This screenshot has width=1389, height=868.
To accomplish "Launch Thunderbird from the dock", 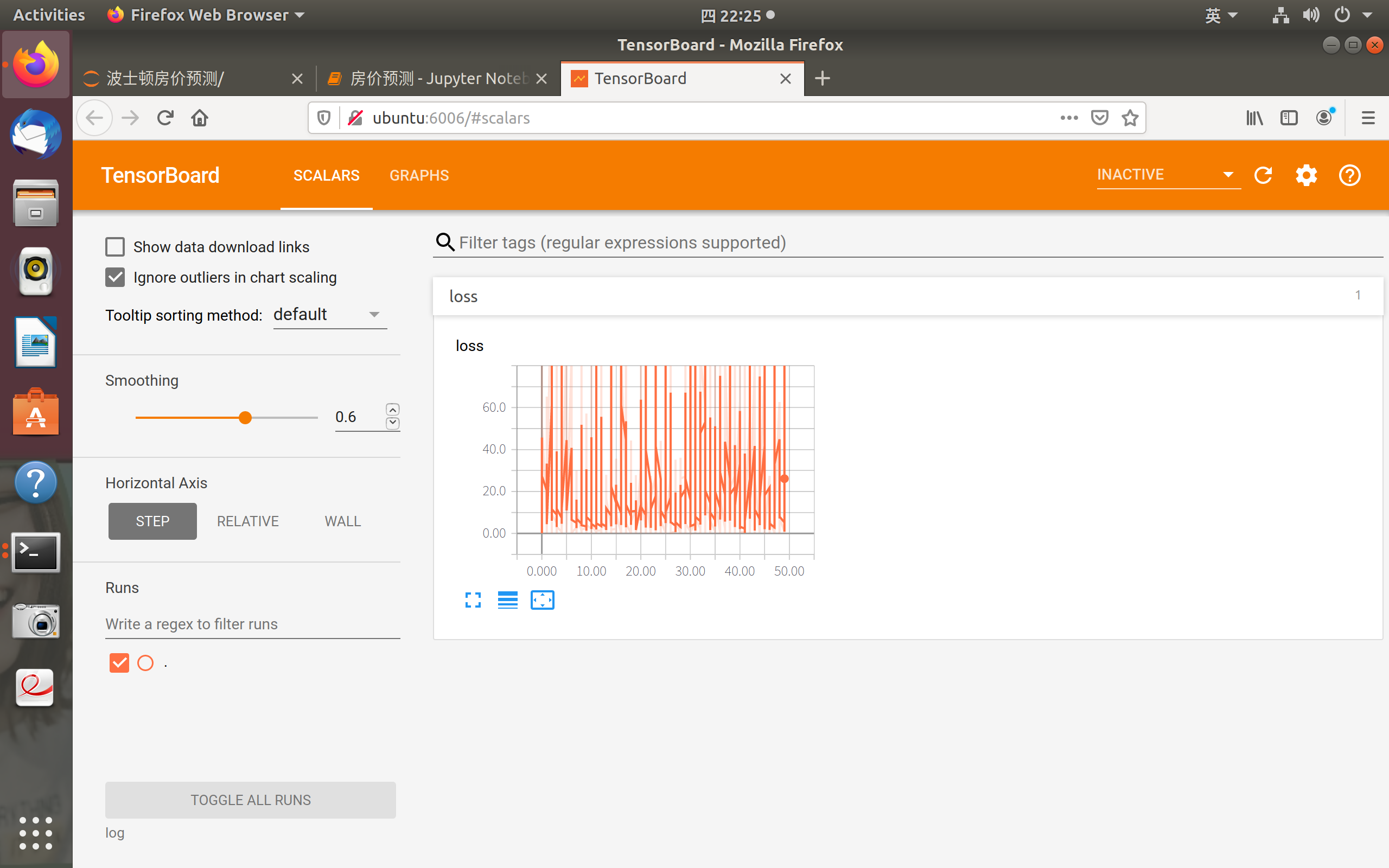I will pos(36,135).
